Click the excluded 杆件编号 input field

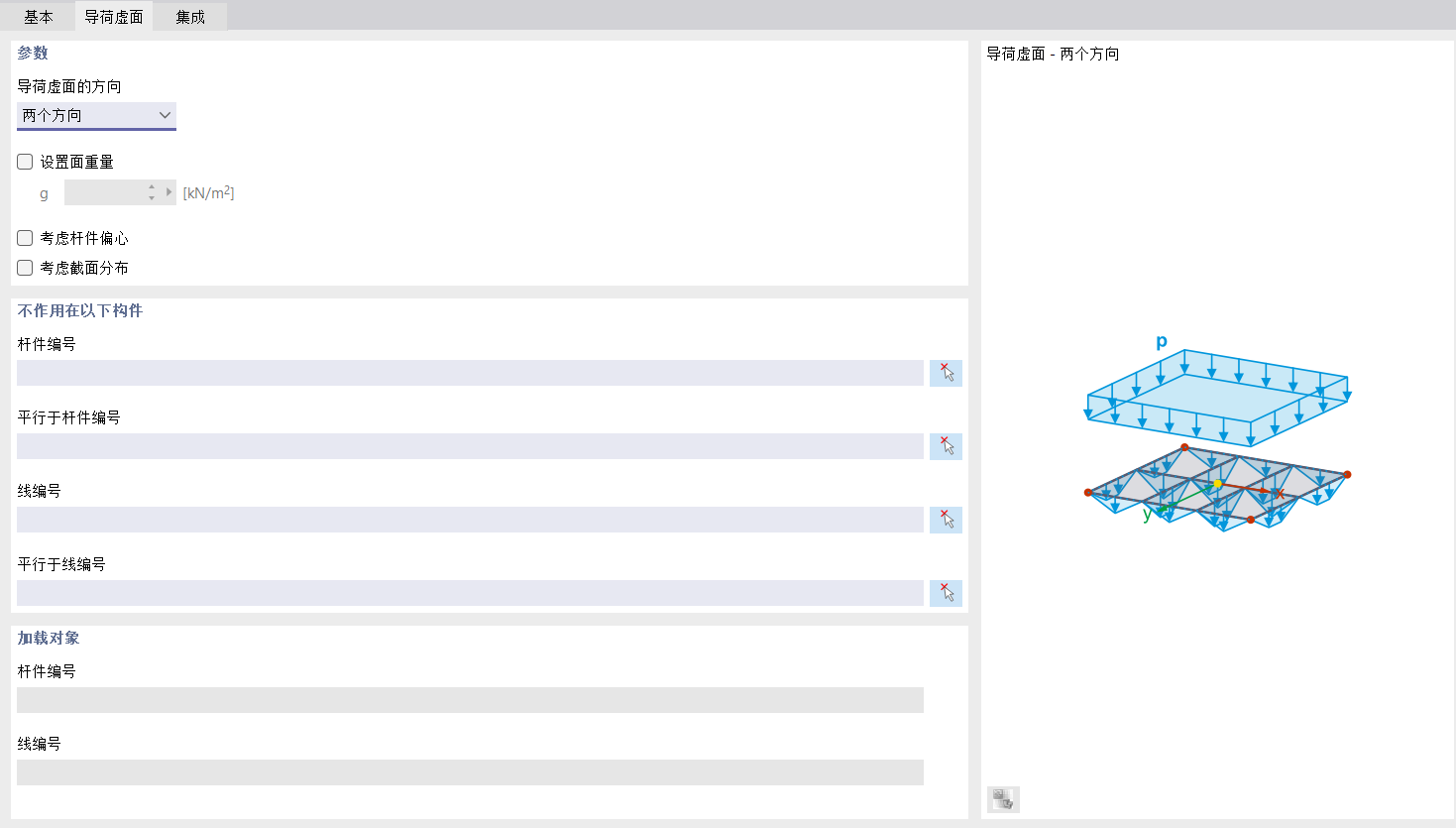[470, 373]
